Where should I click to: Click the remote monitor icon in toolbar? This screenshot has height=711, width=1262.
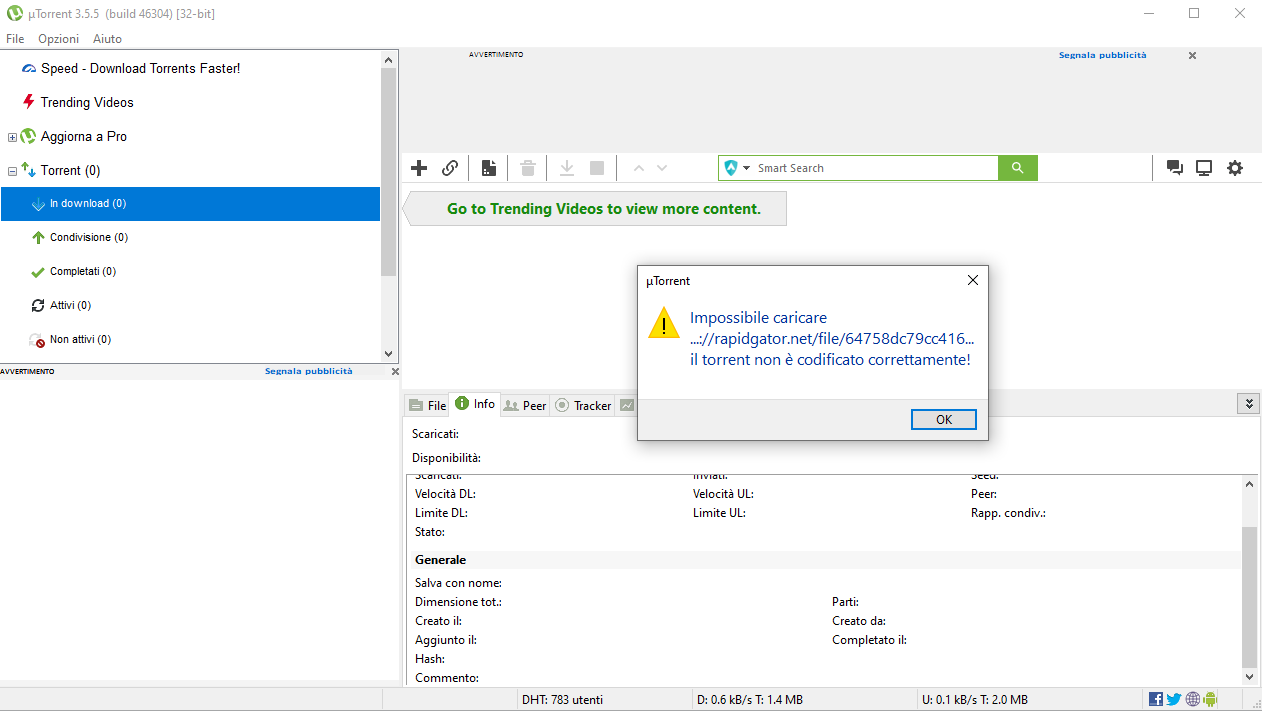pos(1204,168)
